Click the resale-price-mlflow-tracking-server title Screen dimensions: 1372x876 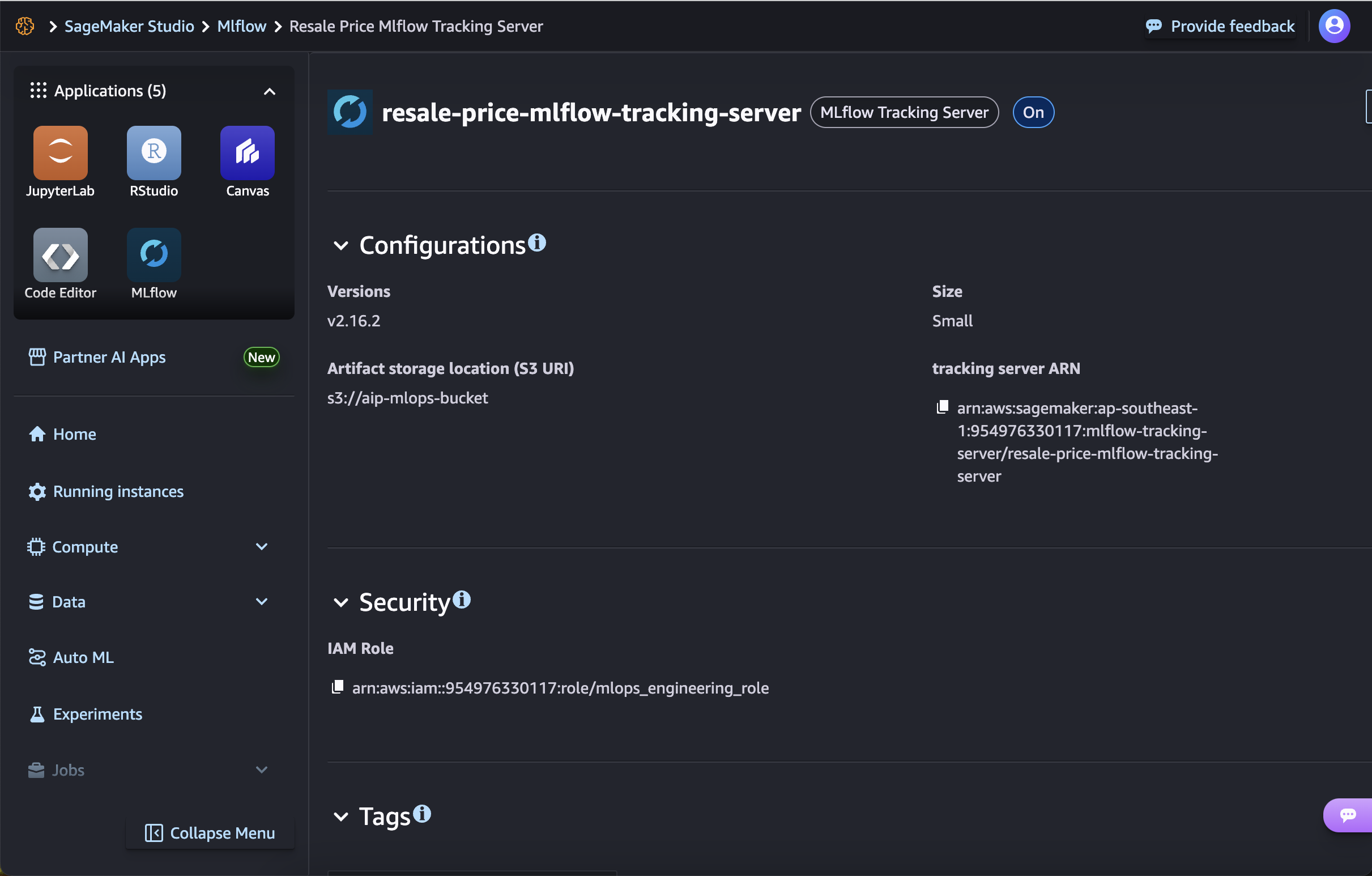pyautogui.click(x=591, y=112)
